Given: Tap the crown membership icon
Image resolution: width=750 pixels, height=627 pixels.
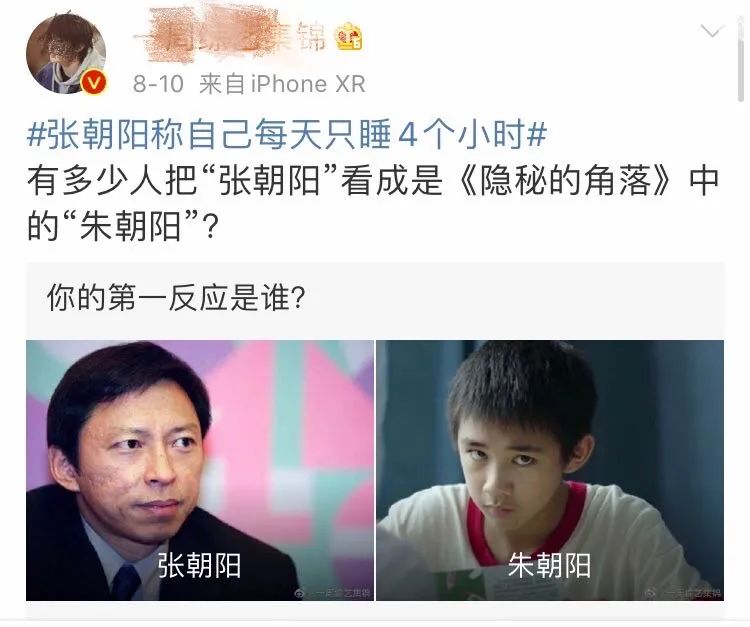Looking at the screenshot, I should click(348, 37).
